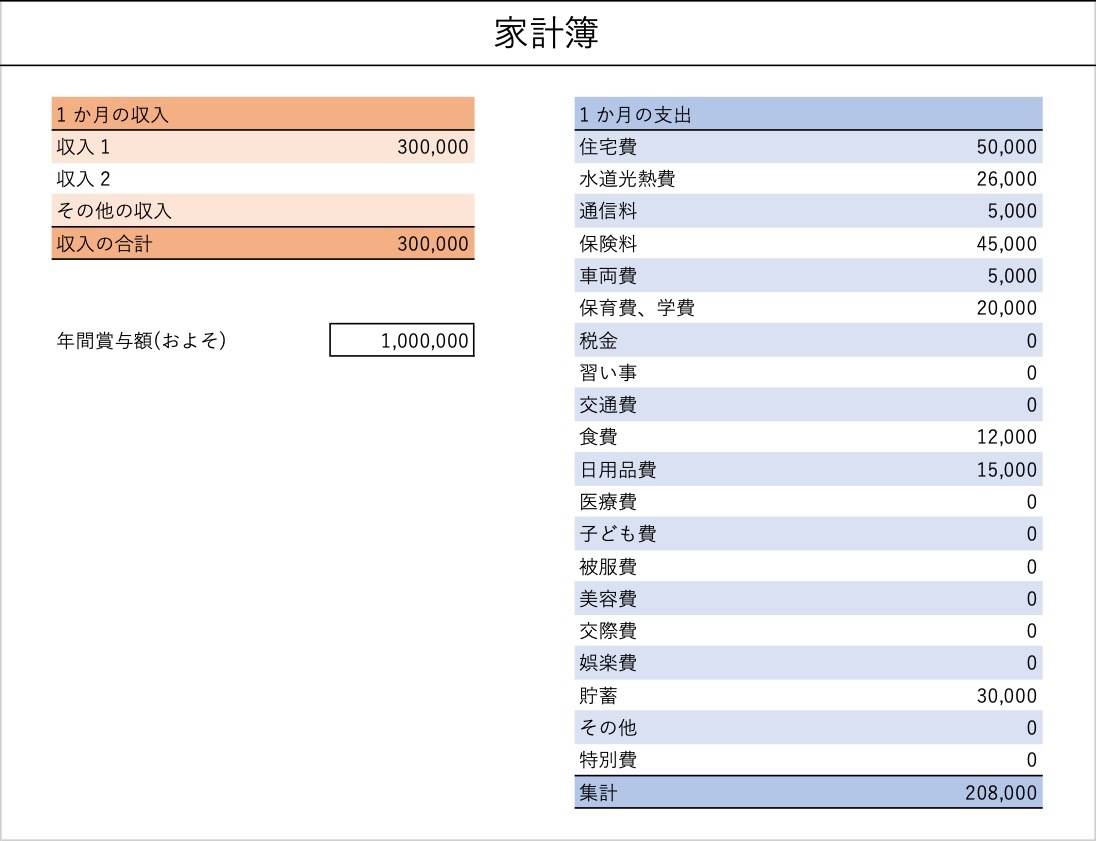Select the 美容費 label

point(608,599)
